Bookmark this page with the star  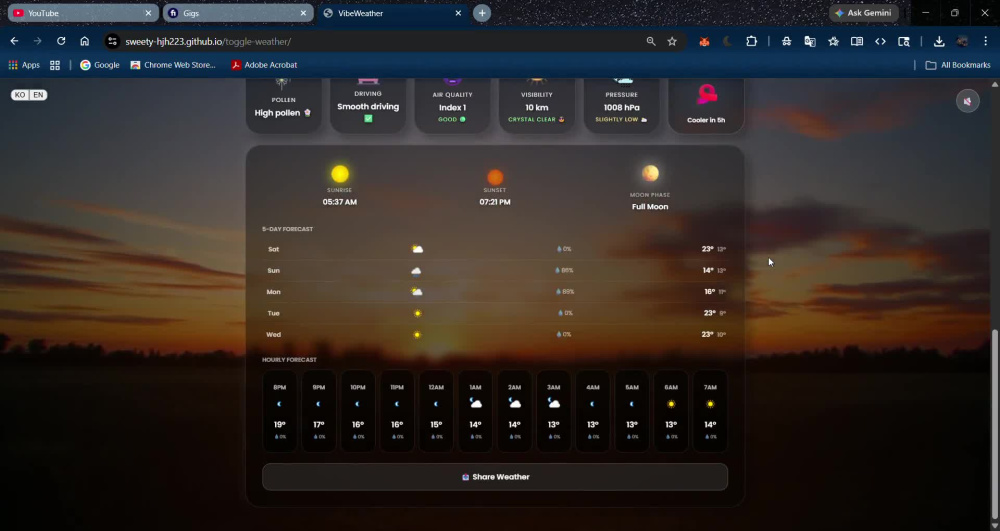672,41
